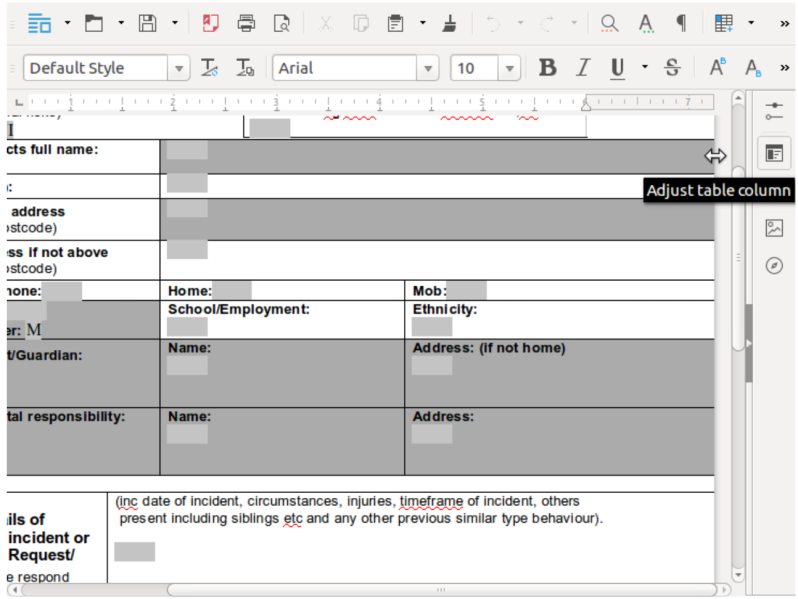Toggle Bold formatting
This screenshot has height=599, width=798.
[548, 67]
